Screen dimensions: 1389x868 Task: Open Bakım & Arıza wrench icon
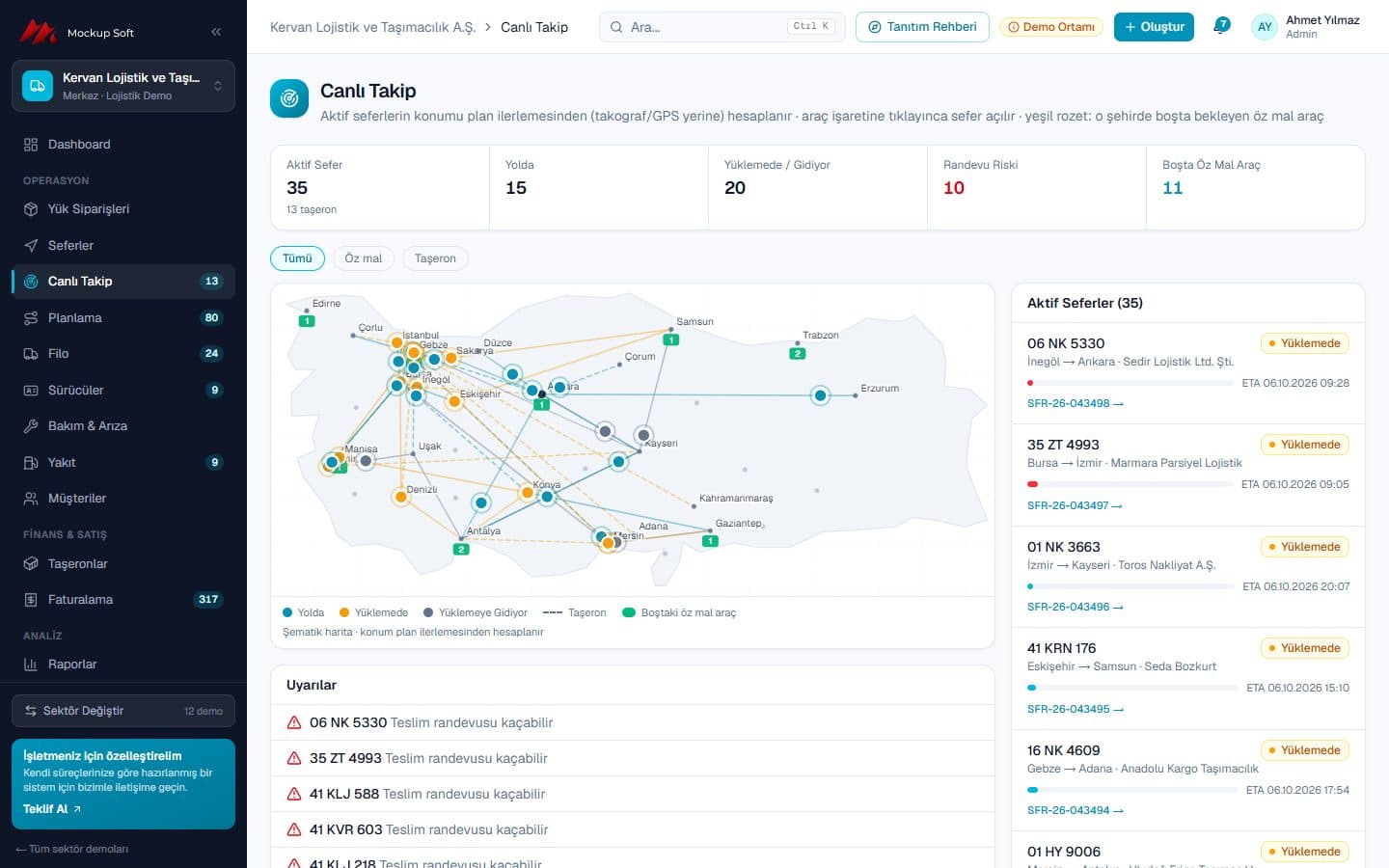(x=31, y=426)
